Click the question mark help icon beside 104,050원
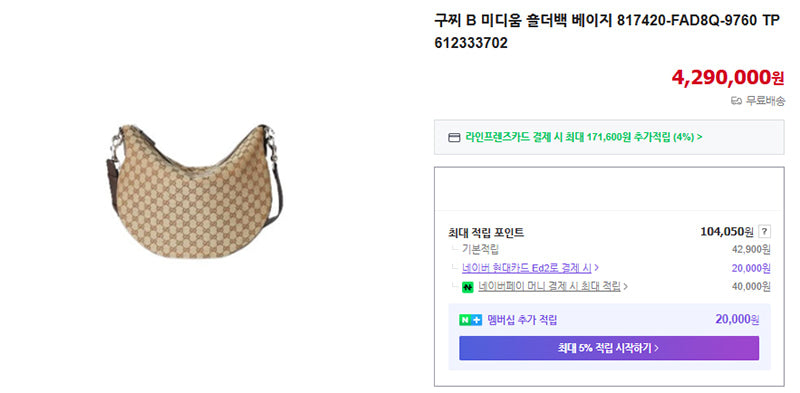800x393 pixels. (764, 232)
